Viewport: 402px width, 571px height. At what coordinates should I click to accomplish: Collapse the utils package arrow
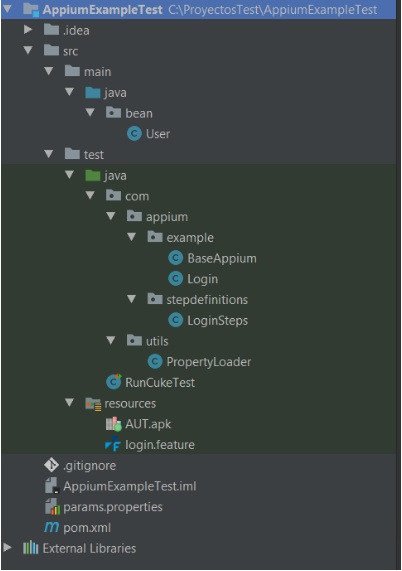(111, 340)
